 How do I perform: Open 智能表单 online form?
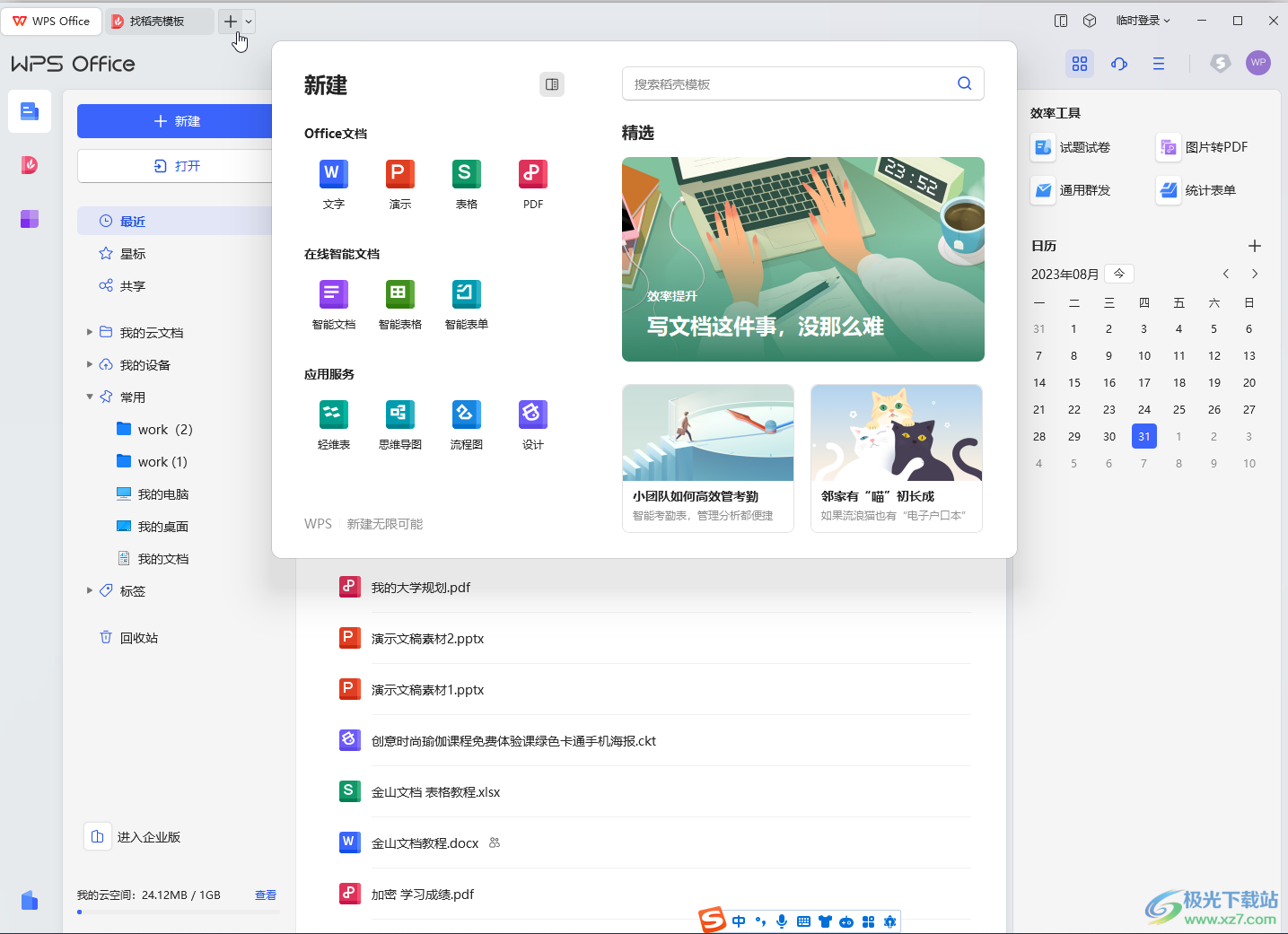[x=466, y=304]
